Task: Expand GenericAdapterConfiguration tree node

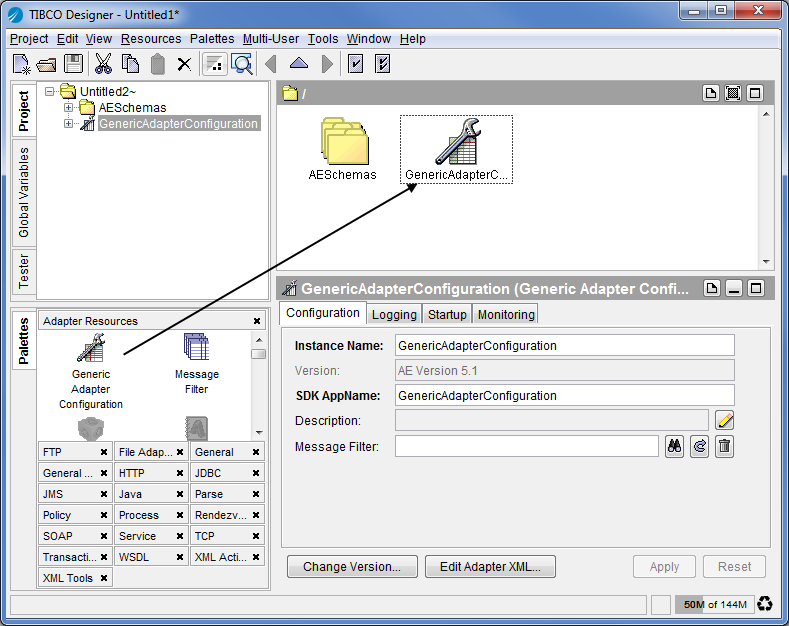Action: tap(69, 124)
